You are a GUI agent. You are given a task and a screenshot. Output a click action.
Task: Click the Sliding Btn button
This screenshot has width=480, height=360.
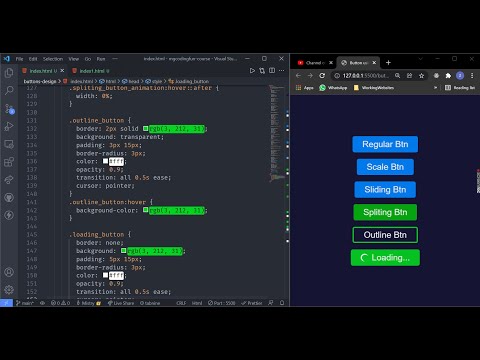(385, 189)
